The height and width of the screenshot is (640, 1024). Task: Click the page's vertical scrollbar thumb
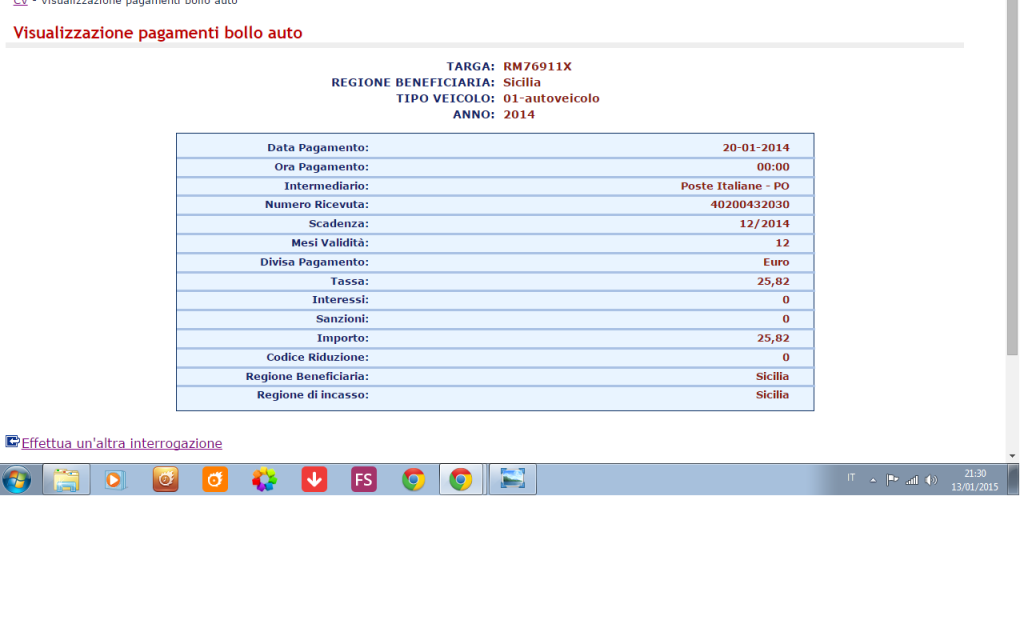[1012, 180]
